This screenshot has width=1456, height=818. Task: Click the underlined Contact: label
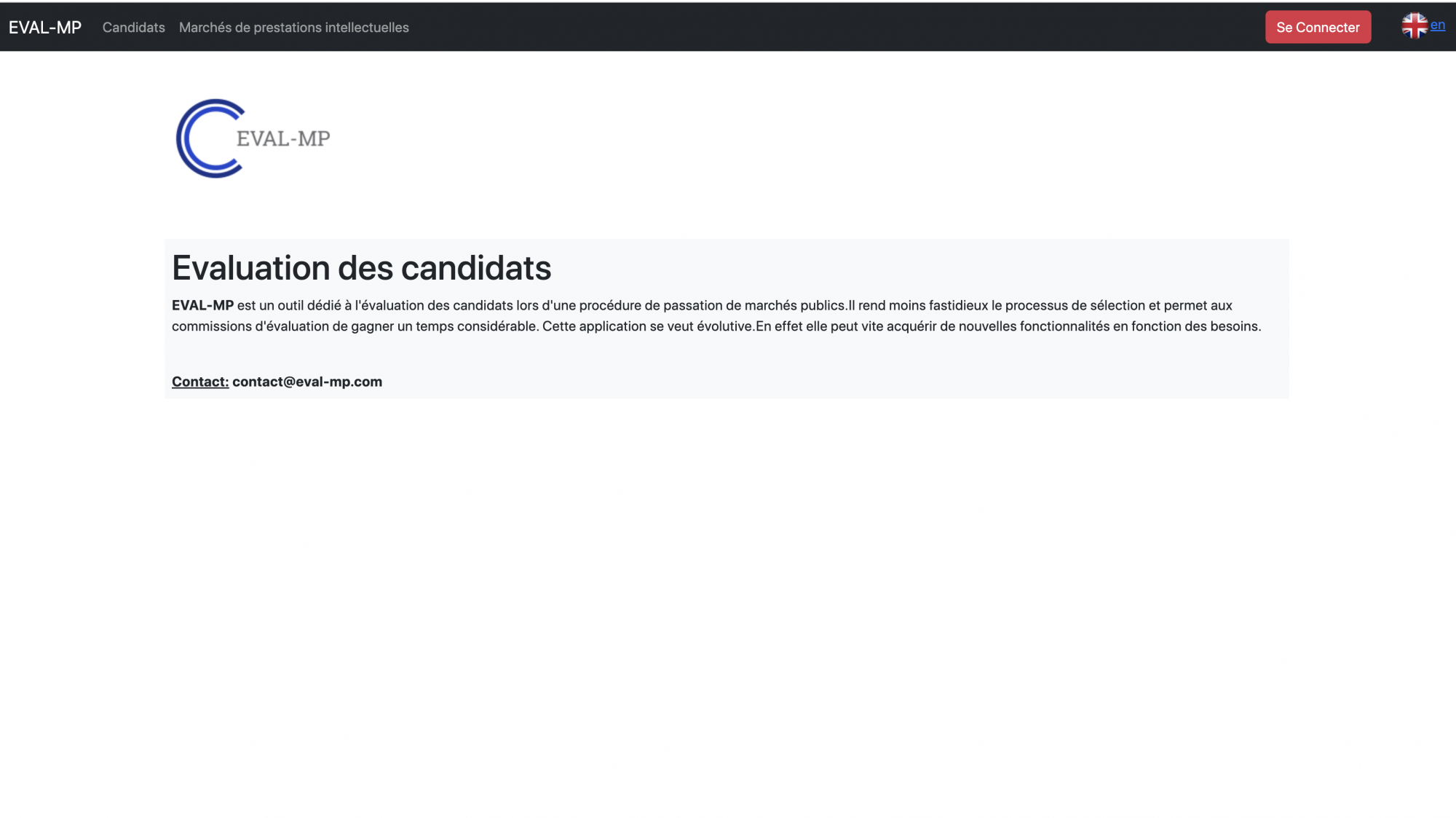click(200, 382)
